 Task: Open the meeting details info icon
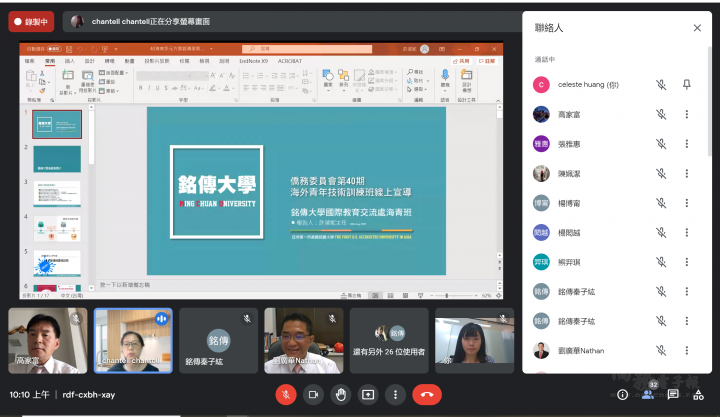coord(622,394)
